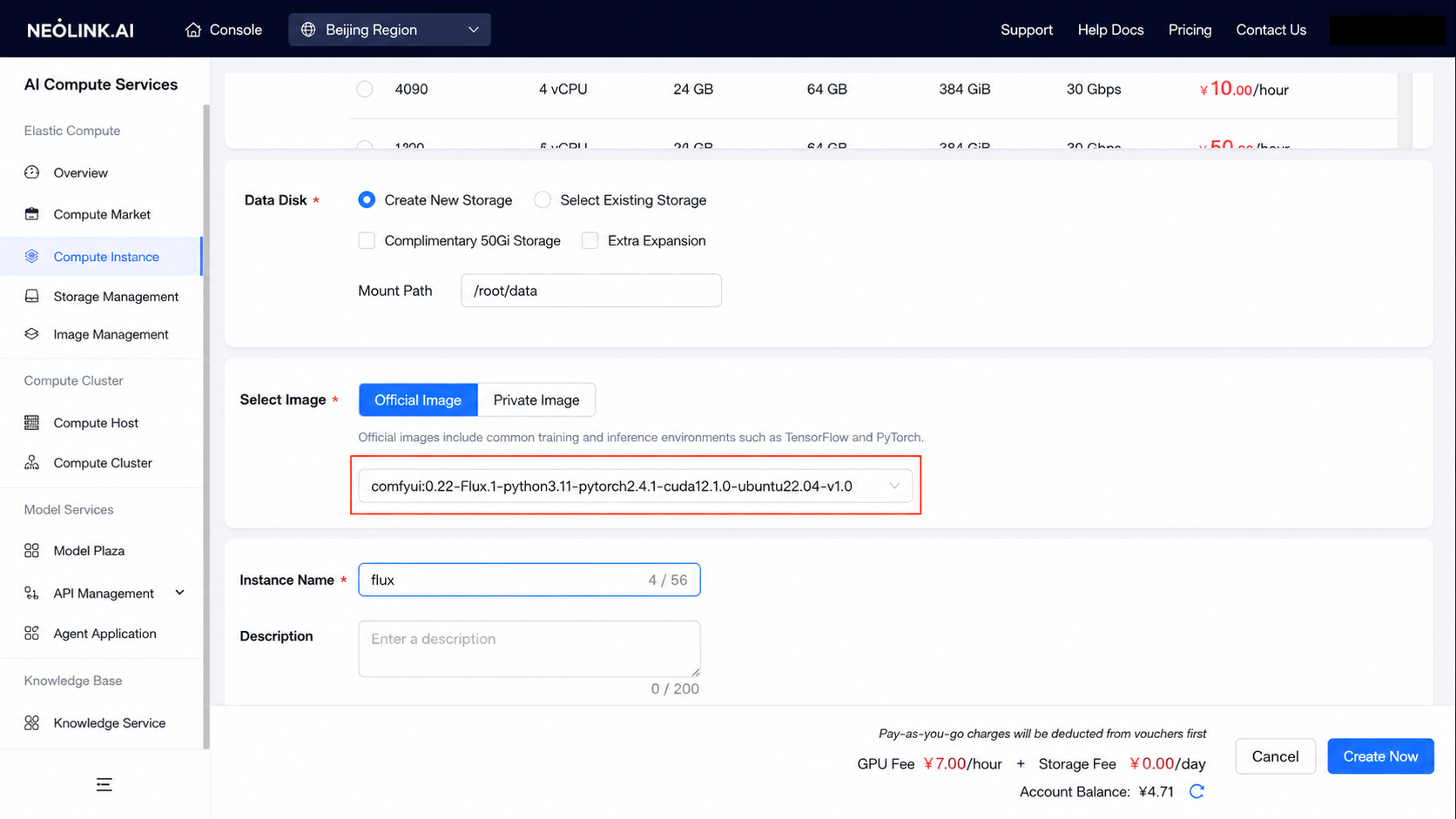1456x819 pixels.
Task: Click the Knowledge Service icon
Action: pos(32,722)
